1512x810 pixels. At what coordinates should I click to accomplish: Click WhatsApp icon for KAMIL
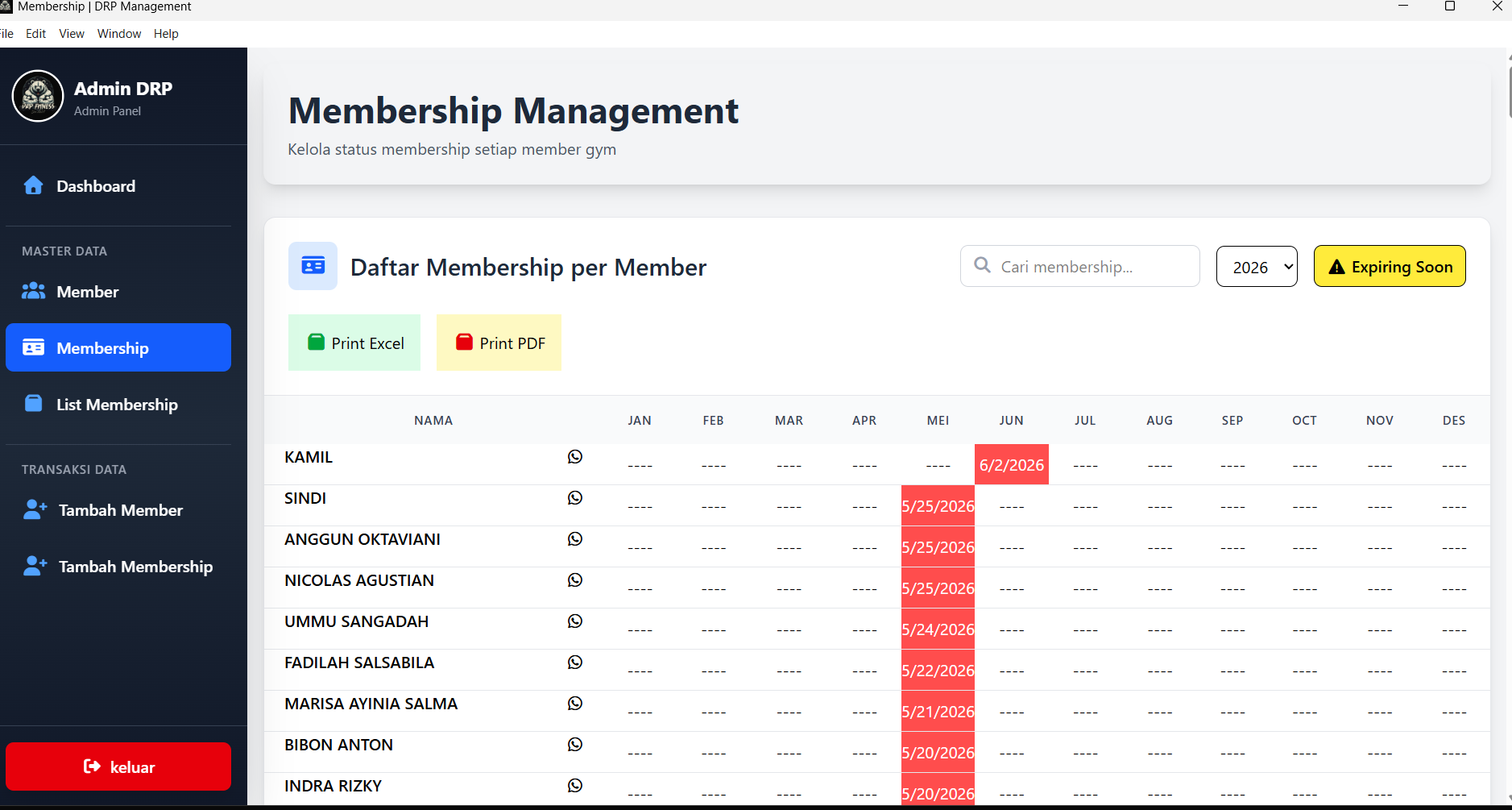[x=575, y=457]
